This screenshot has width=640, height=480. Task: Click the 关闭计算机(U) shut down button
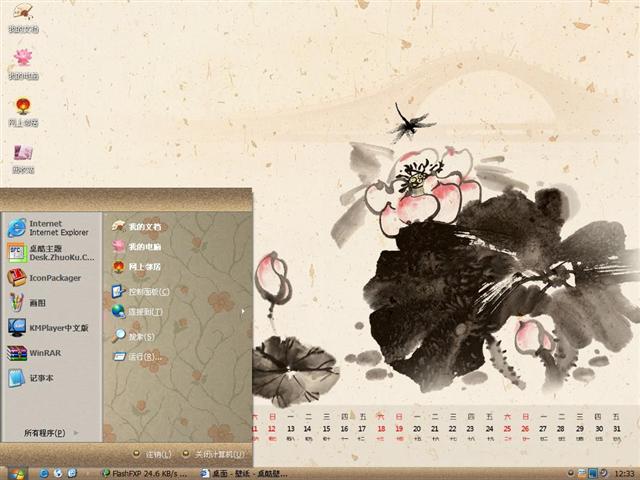click(x=213, y=454)
